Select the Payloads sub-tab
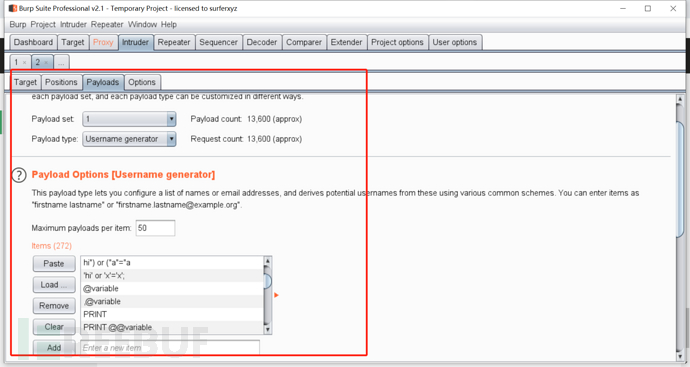Viewport: 690px width, 367px height. pos(103,82)
